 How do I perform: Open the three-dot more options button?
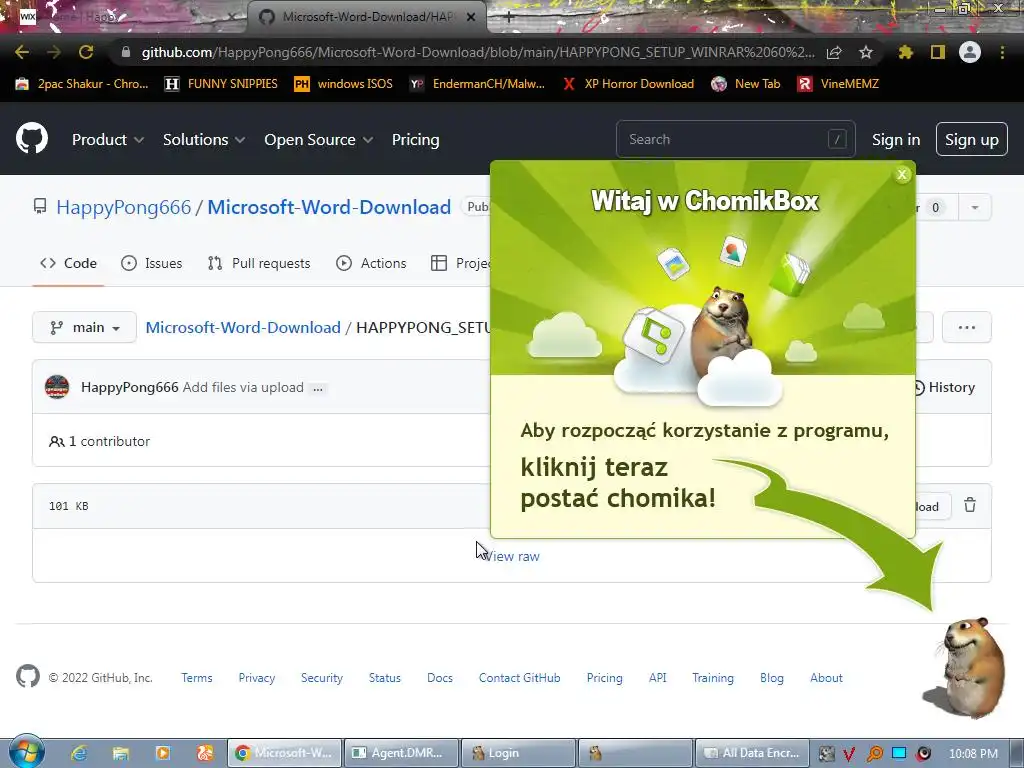pyautogui.click(x=967, y=327)
